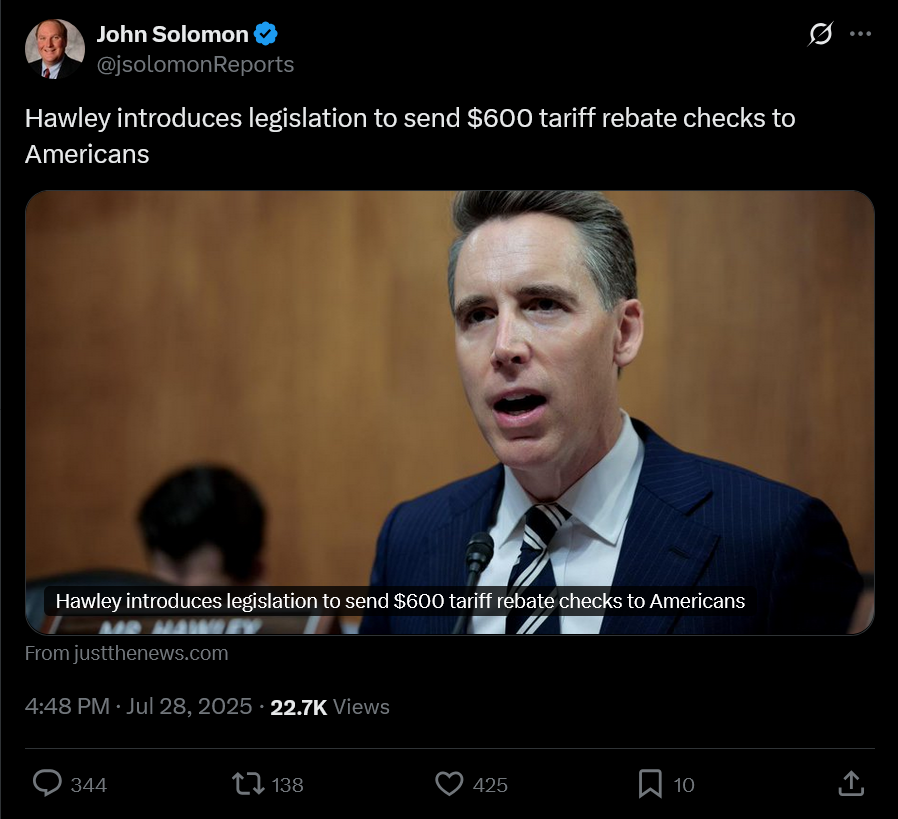Click the 4:48 PM Jul 28, 2025 timestamp

pos(139,706)
